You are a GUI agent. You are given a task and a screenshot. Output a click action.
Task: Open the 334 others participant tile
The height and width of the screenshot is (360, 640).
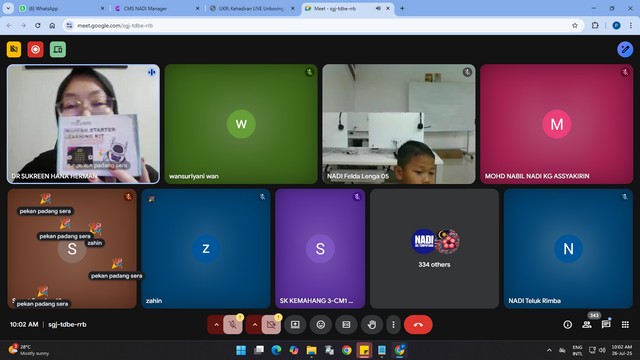(434, 248)
